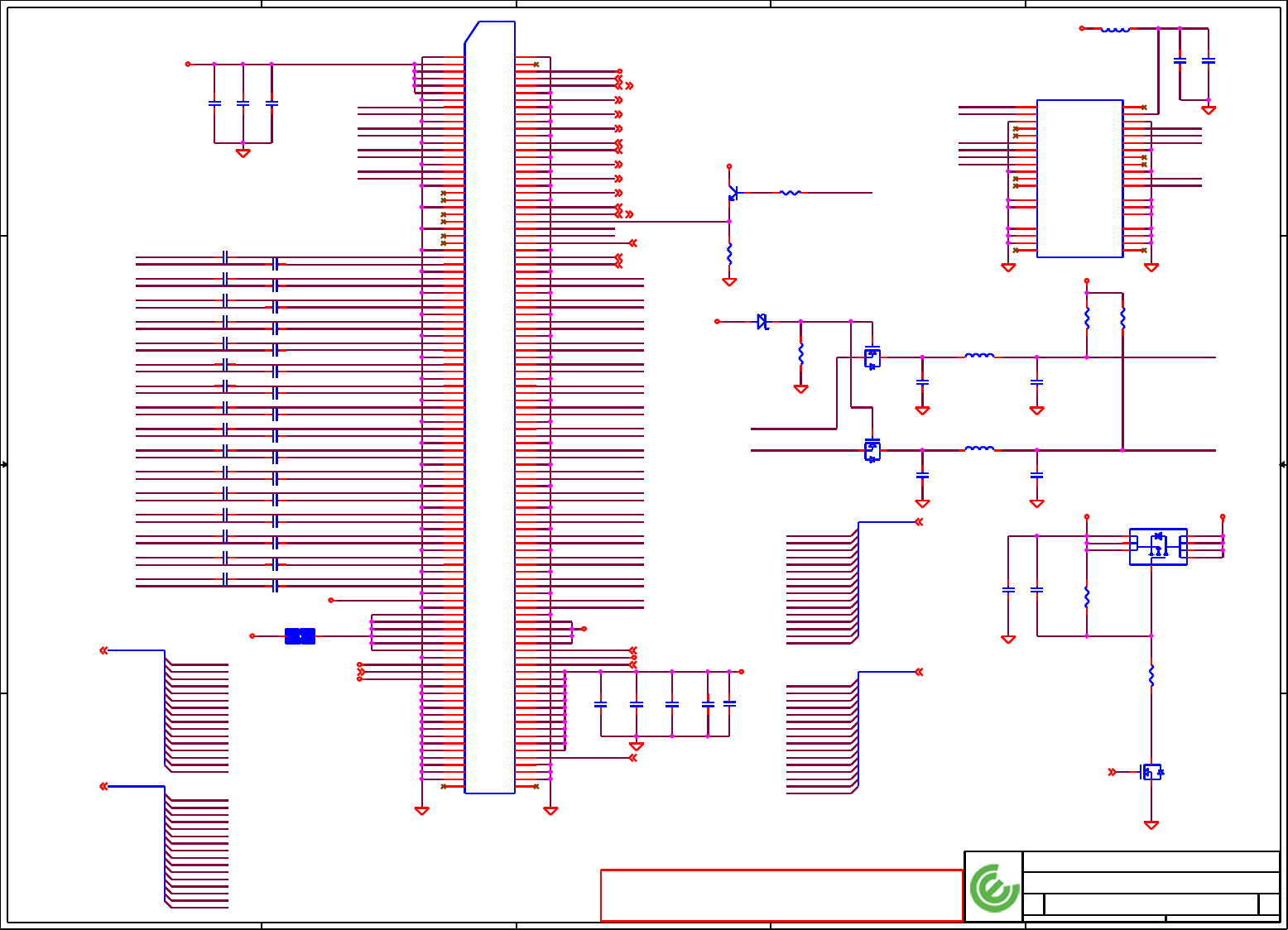Screen dimensions: 1288x930
Task: Select the inductor beside the NPN transistor
Action: [x=791, y=193]
